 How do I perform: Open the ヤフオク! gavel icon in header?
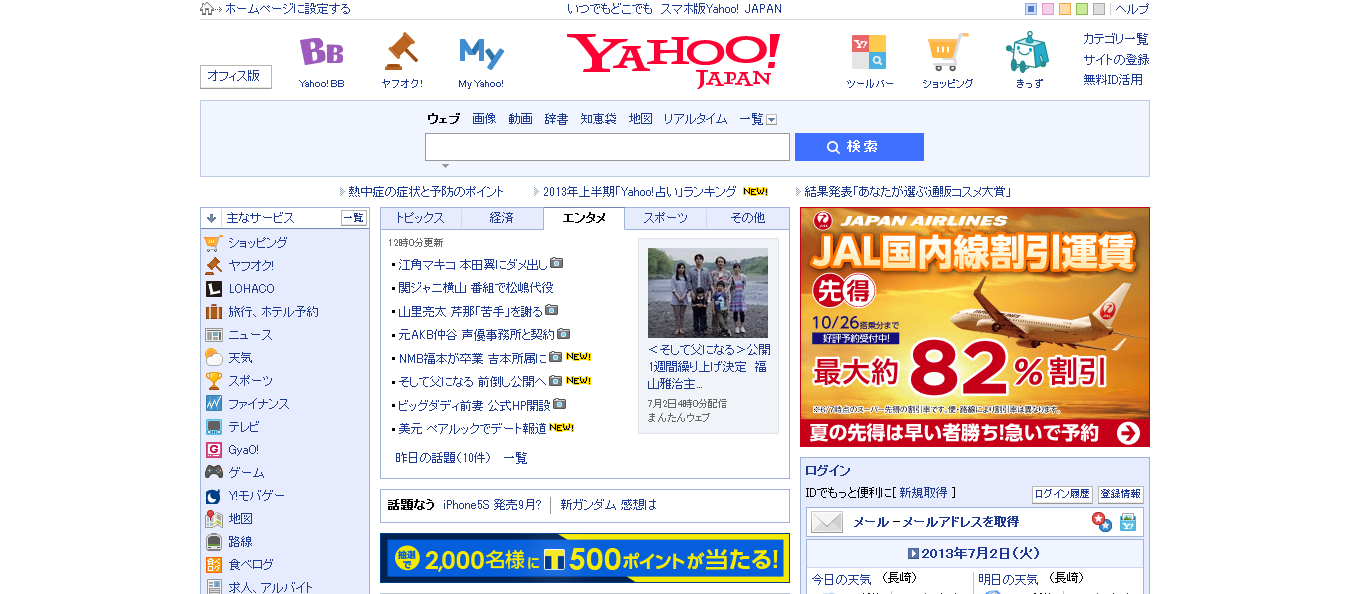pos(401,50)
